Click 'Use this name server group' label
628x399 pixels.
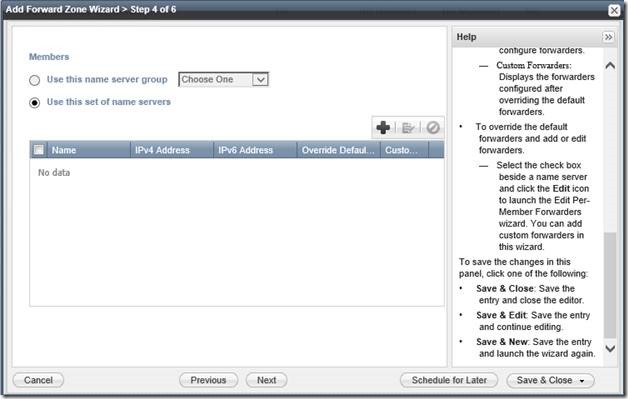coord(107,79)
